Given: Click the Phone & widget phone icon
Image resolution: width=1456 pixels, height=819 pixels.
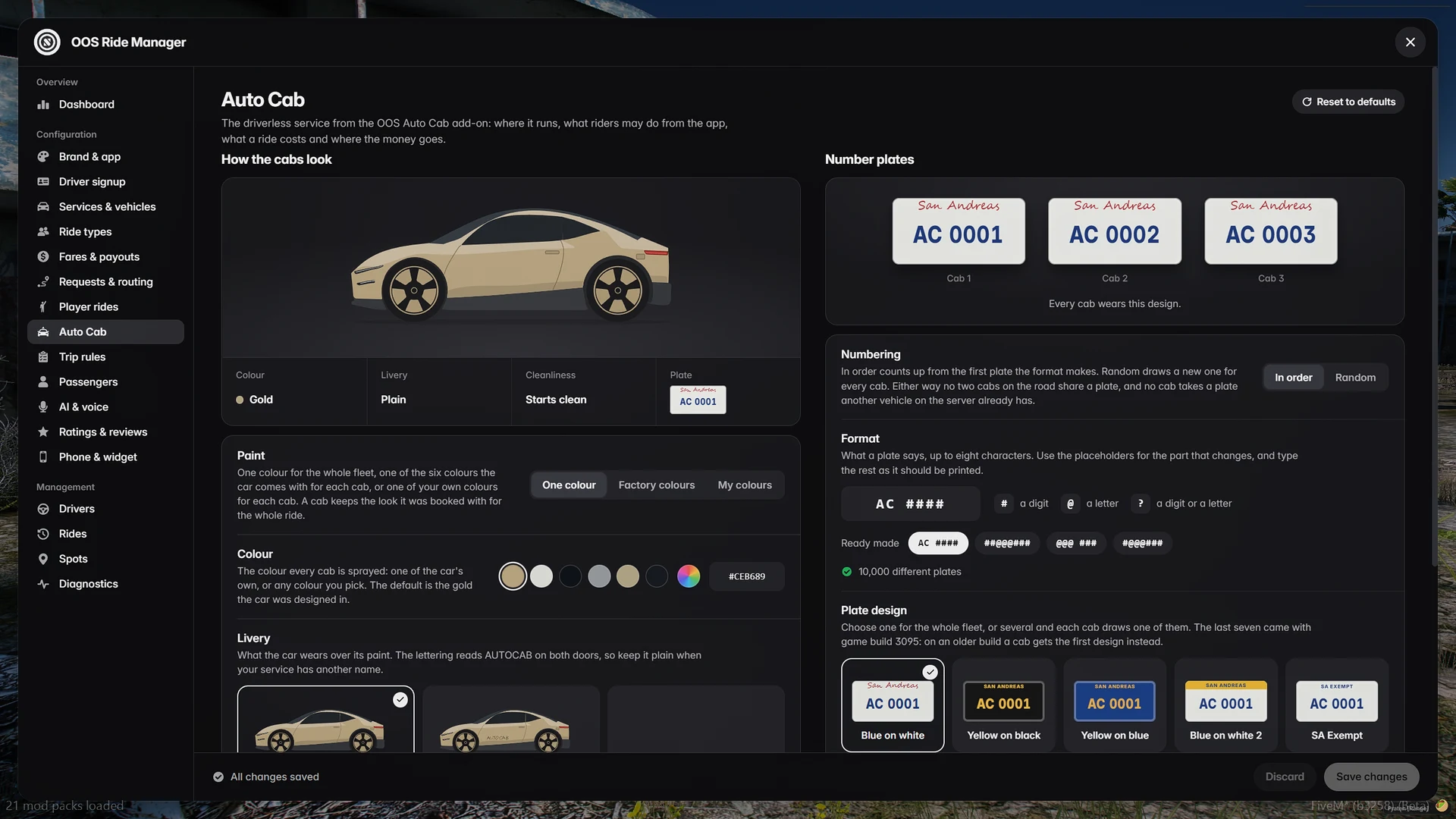Looking at the screenshot, I should (x=43, y=457).
